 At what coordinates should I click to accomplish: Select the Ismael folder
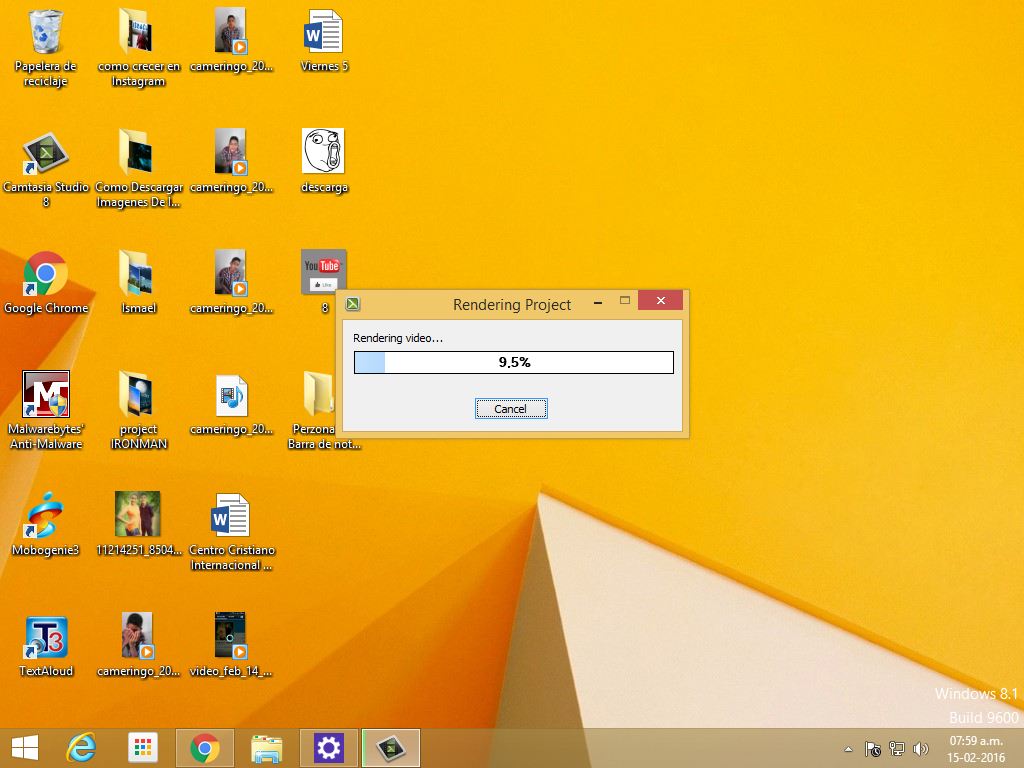[x=138, y=283]
